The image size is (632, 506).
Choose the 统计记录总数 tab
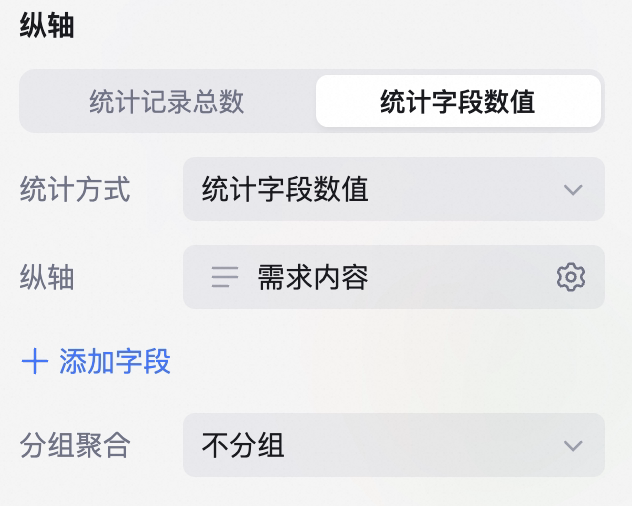coord(166,101)
